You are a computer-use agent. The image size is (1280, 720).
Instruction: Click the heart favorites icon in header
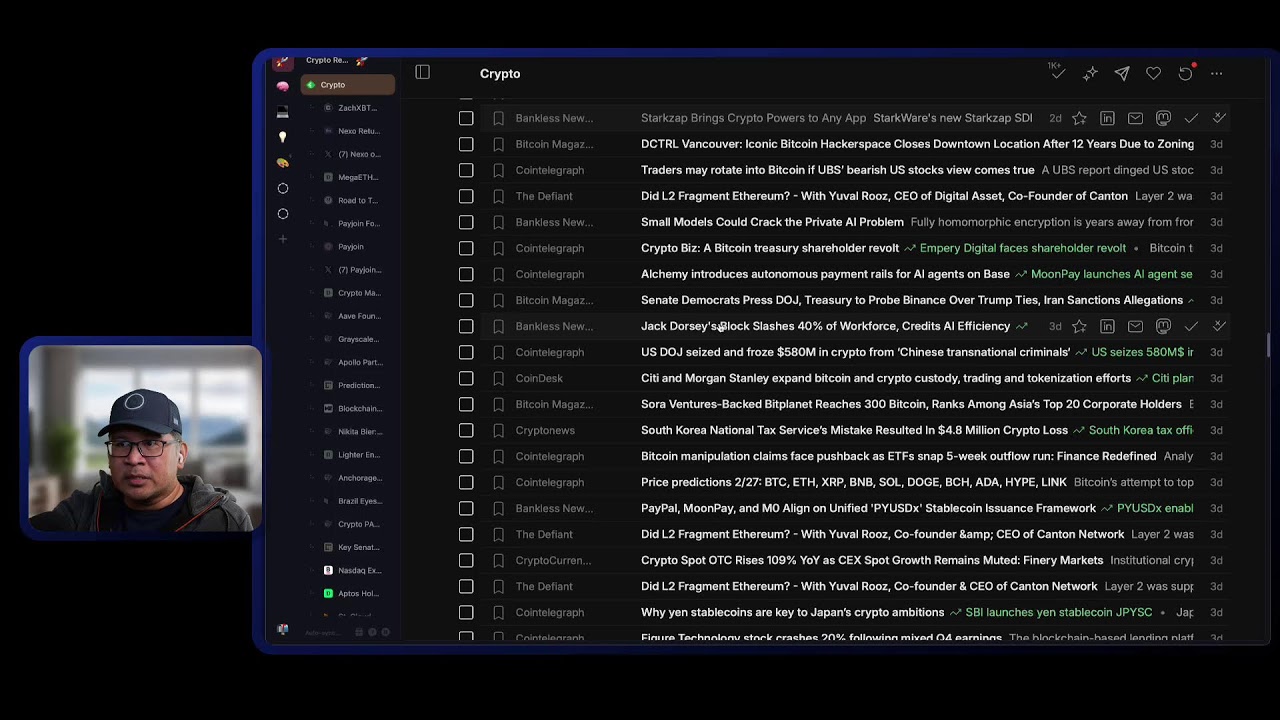pyautogui.click(x=1154, y=73)
